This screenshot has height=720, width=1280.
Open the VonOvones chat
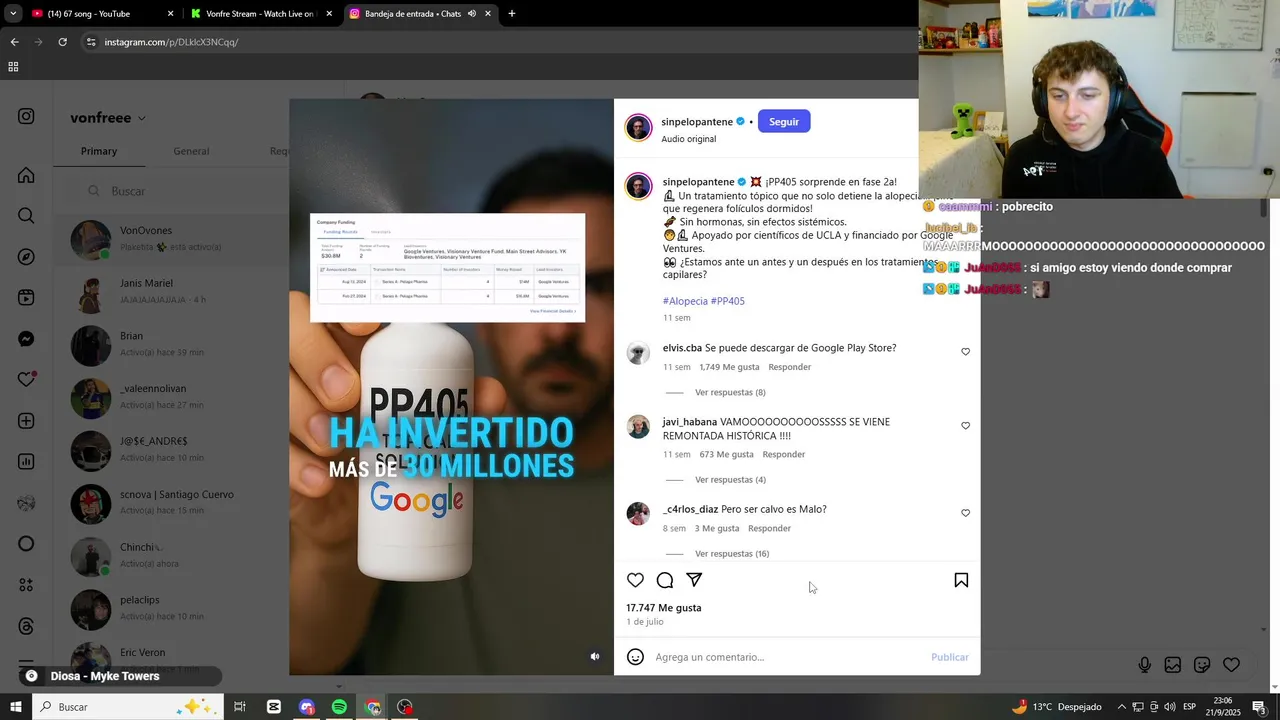tap(172, 240)
